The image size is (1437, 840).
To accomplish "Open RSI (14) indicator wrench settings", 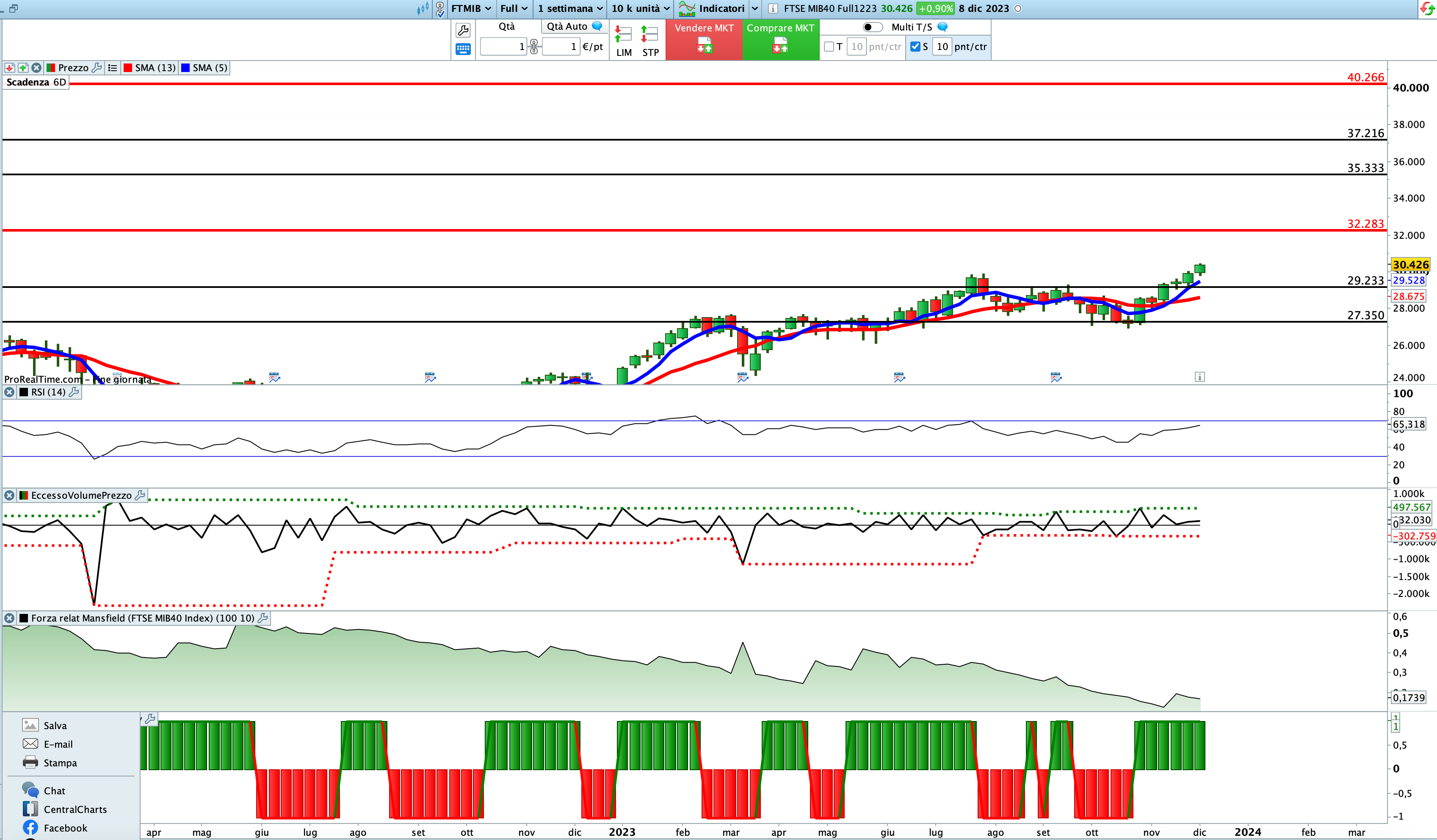I will pos(74,392).
